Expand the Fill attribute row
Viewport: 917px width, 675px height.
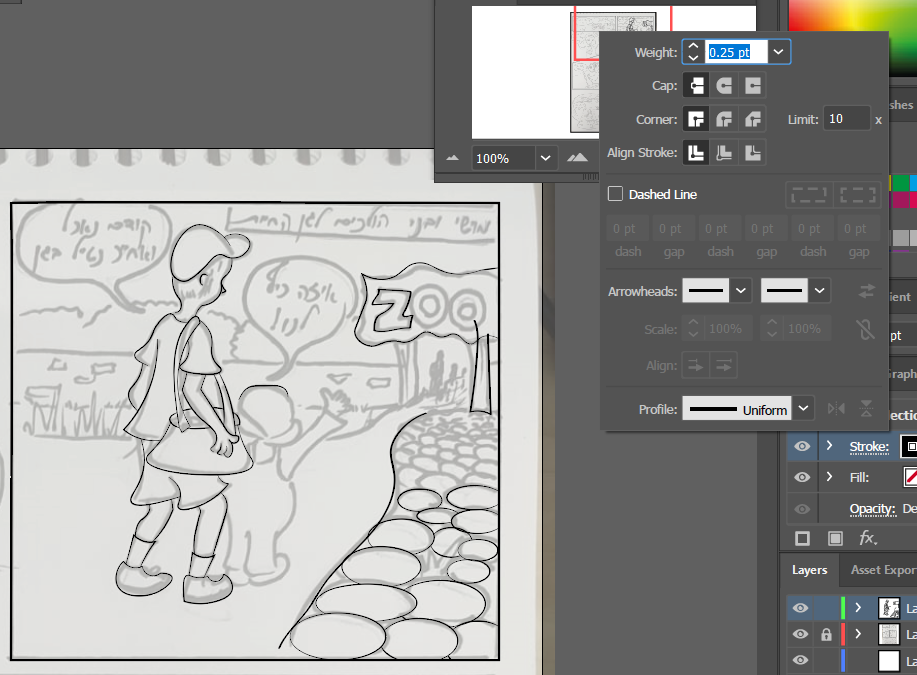click(x=829, y=478)
